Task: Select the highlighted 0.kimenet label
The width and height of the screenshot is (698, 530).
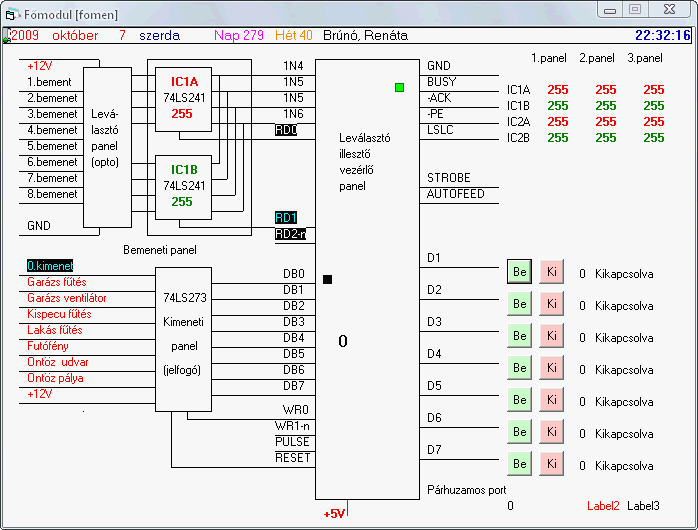Action: click(50, 266)
